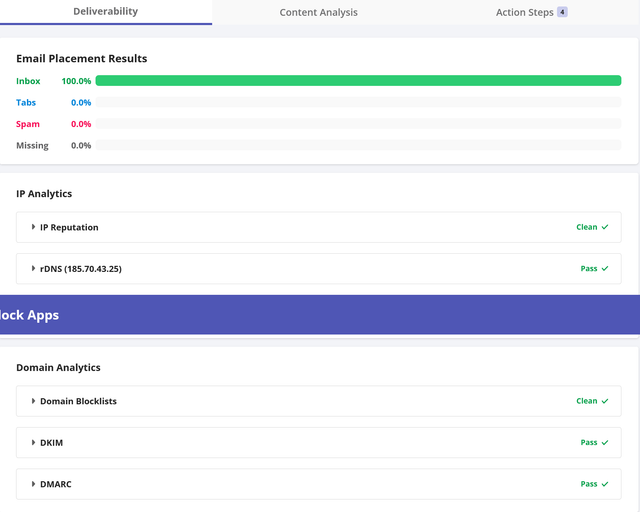Click the Spam placement label
This screenshot has width=640, height=512.
point(28,124)
